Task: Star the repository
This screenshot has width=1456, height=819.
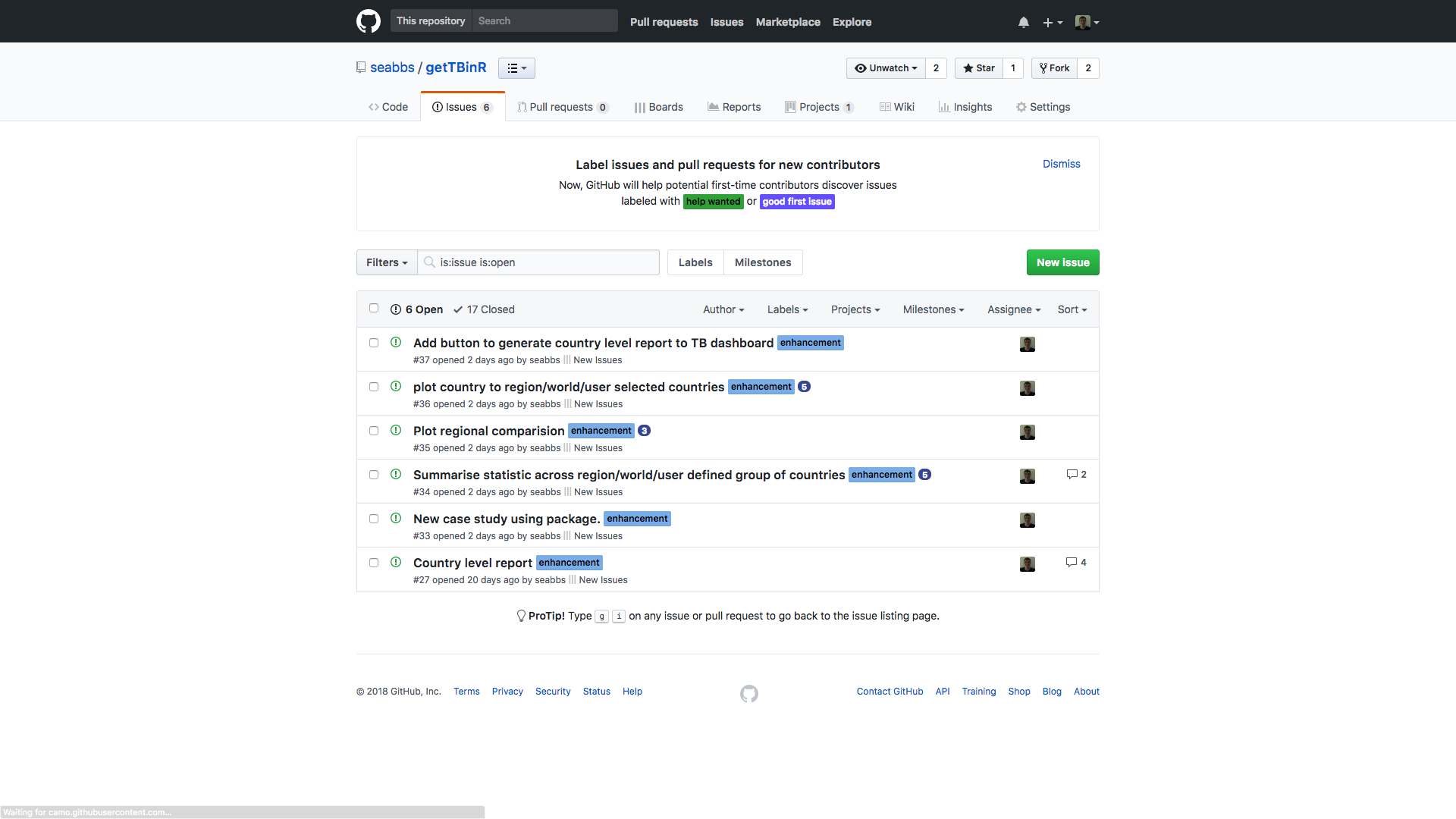Action: coord(979,68)
